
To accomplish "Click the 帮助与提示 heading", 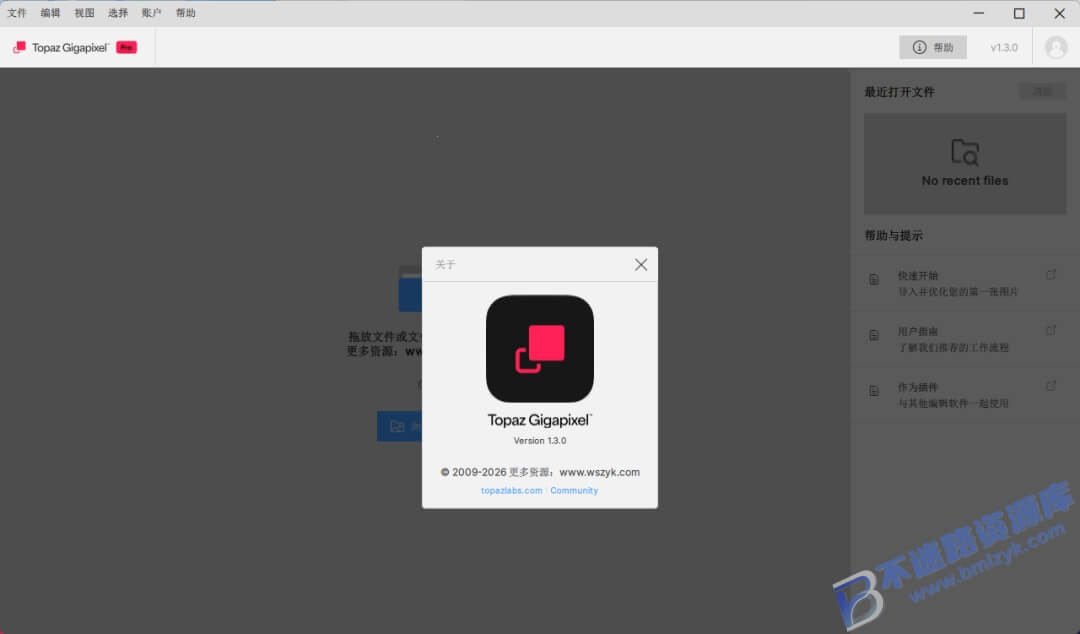I will (x=893, y=236).
